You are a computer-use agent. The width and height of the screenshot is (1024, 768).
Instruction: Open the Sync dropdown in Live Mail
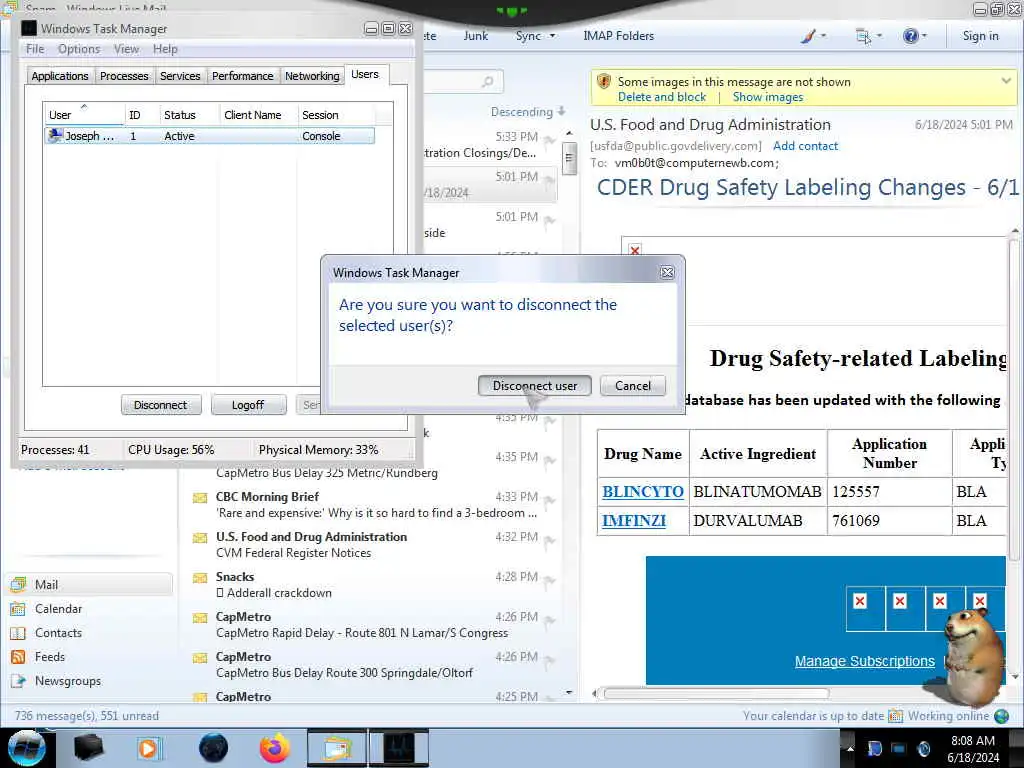pyautogui.click(x=535, y=36)
